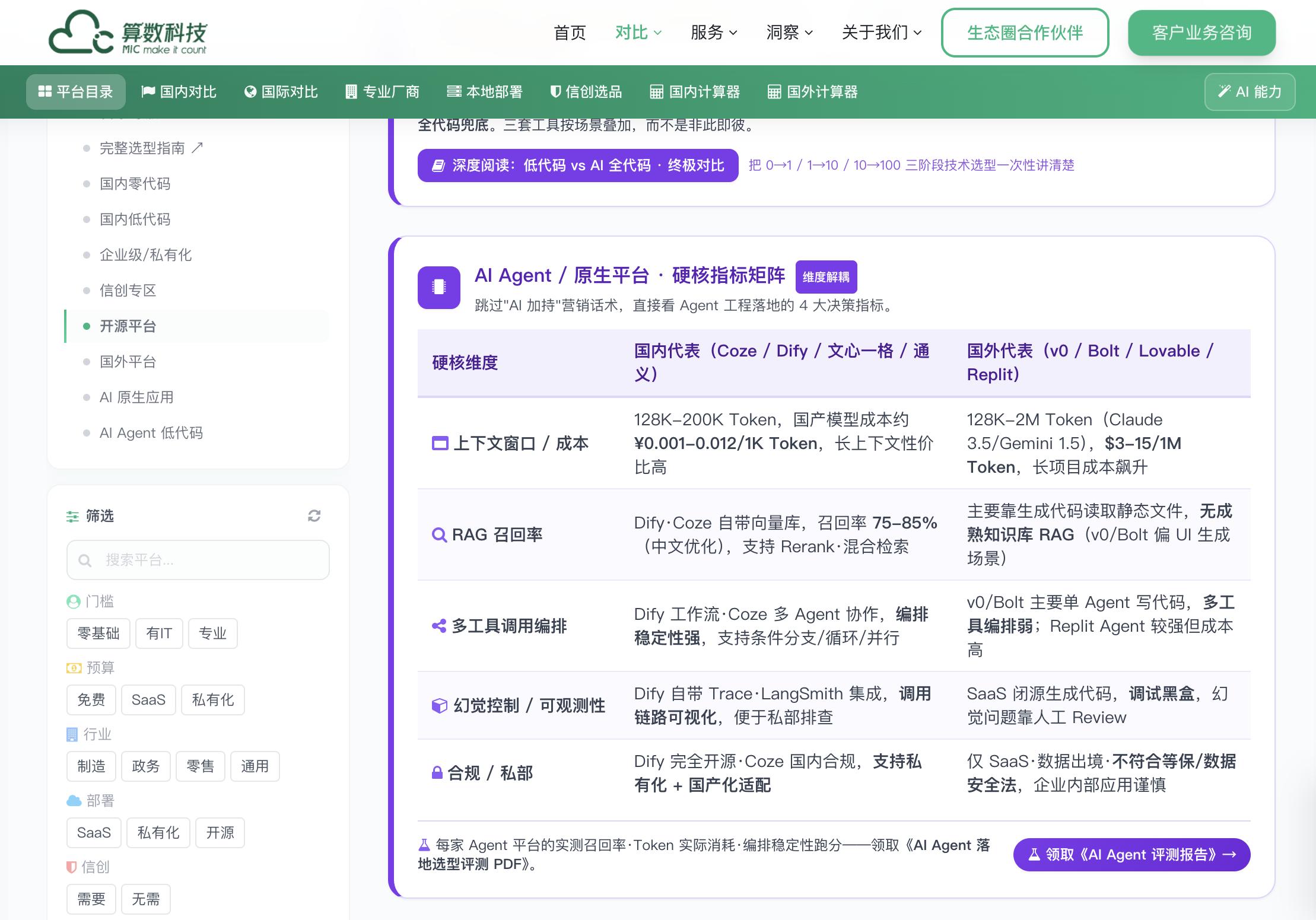Expand the 关于我们 navigation dropdown

pos(882,33)
